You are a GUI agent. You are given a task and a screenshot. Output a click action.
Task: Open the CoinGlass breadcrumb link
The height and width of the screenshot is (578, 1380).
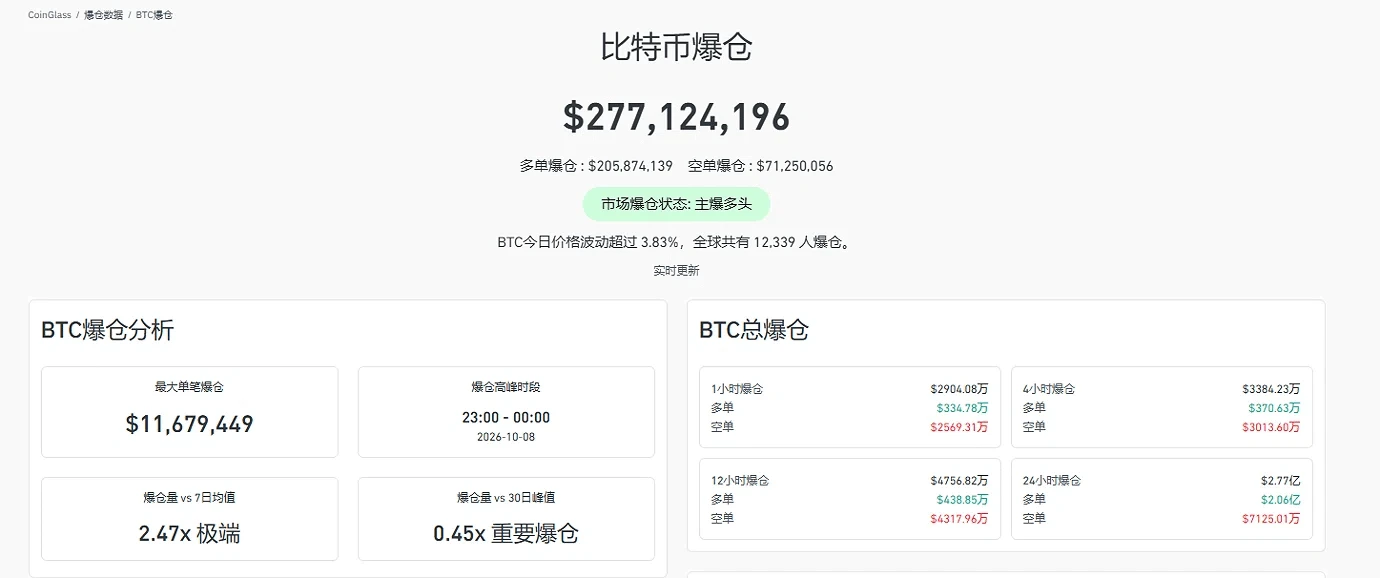(50, 15)
